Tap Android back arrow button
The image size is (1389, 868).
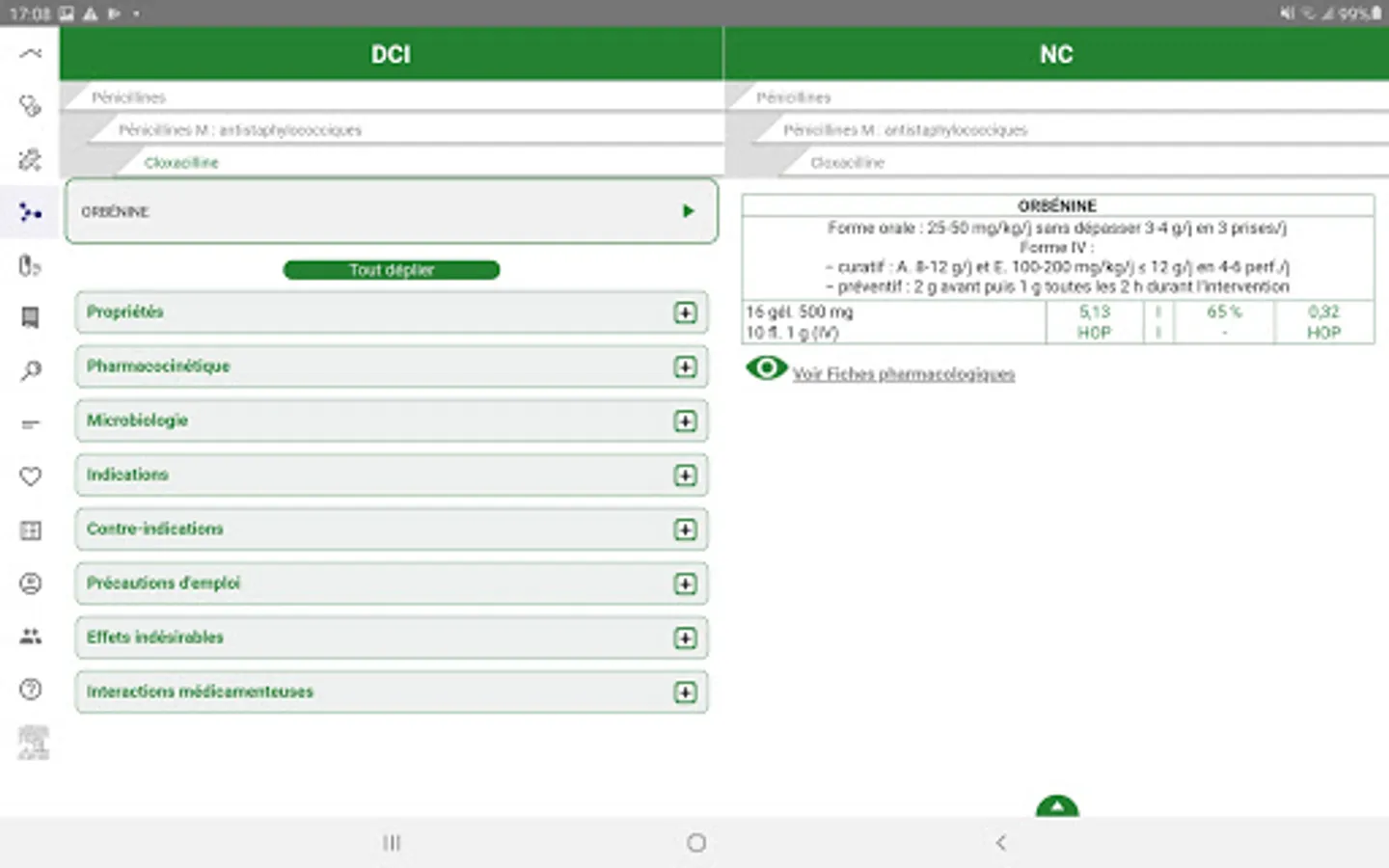tap(1000, 843)
